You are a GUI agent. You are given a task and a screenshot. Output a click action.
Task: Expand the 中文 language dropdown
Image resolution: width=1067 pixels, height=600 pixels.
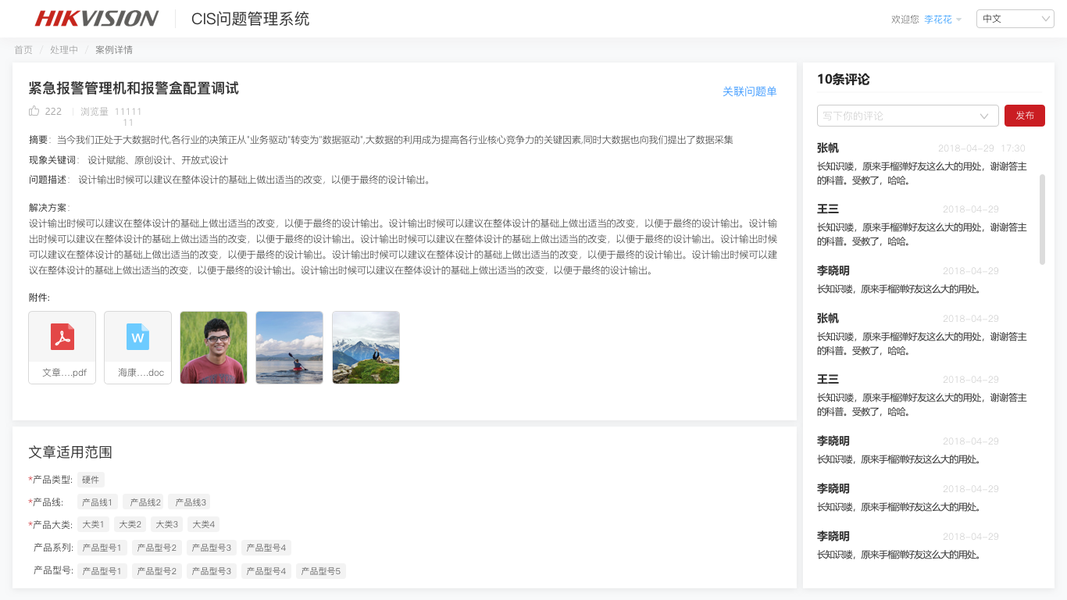1015,19
